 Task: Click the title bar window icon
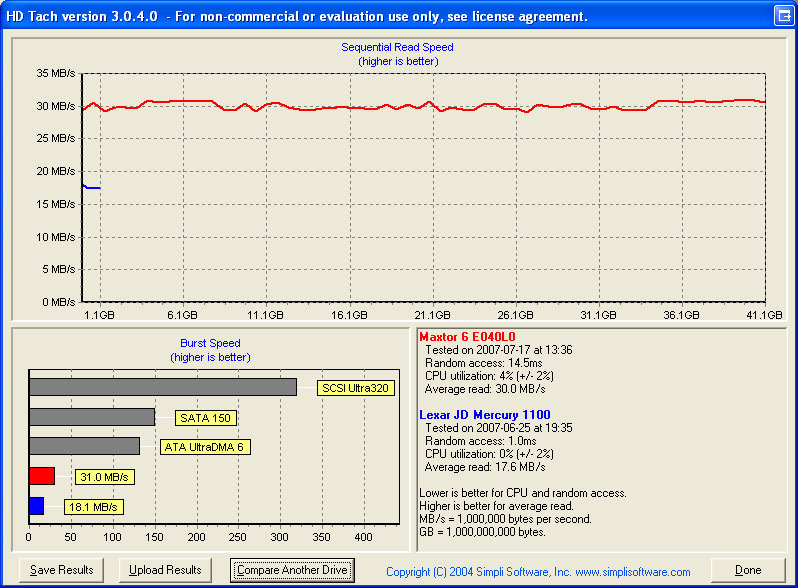pyautogui.click(x=783, y=16)
